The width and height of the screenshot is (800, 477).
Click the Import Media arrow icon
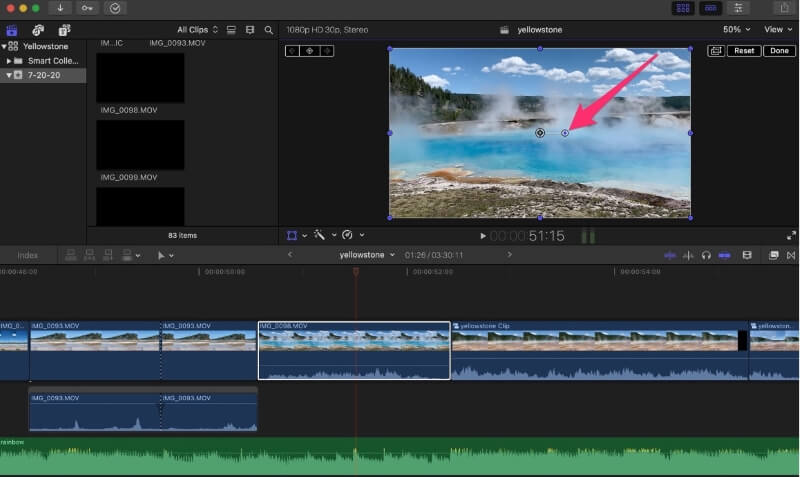pyautogui.click(x=60, y=8)
